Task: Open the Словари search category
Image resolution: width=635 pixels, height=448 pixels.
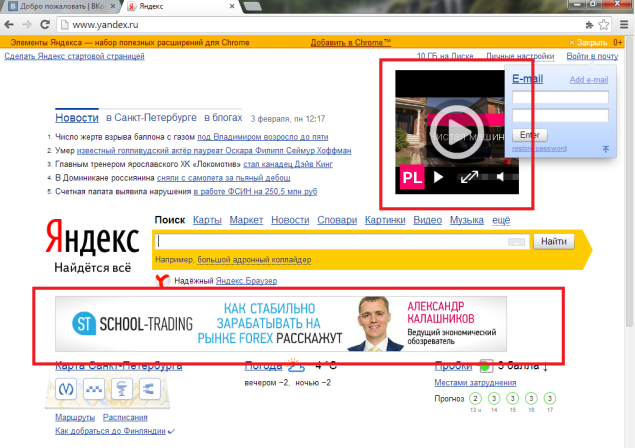Action: tap(337, 220)
